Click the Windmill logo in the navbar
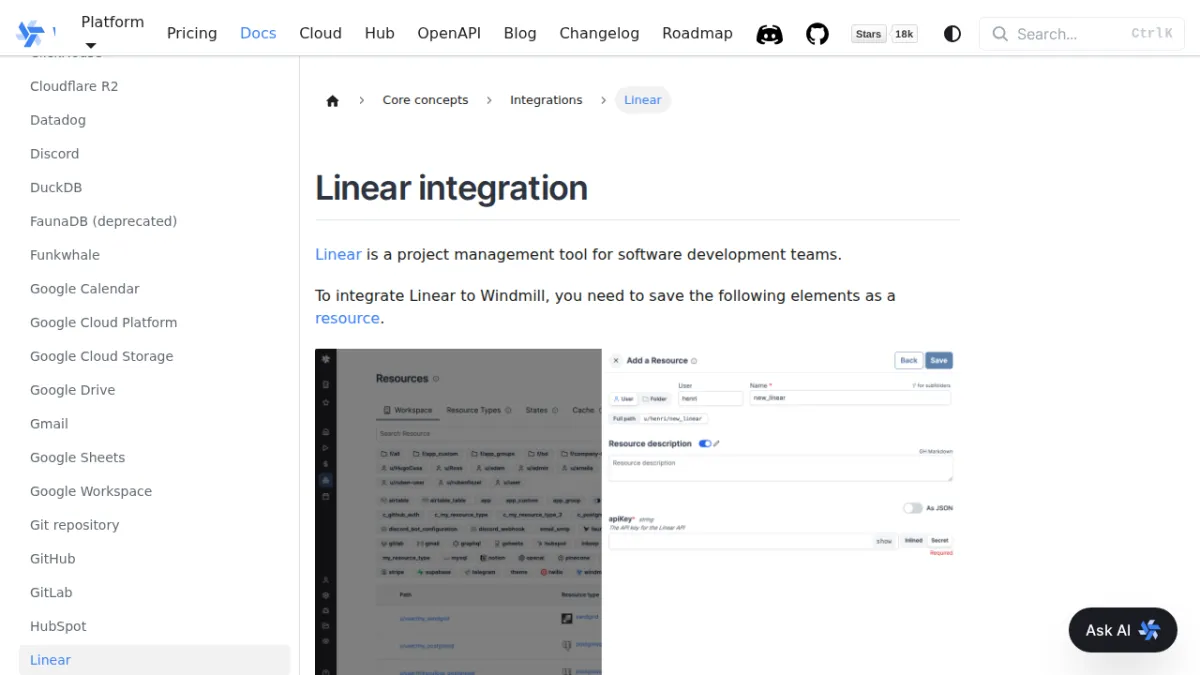This screenshot has width=1200, height=675. coord(30,33)
